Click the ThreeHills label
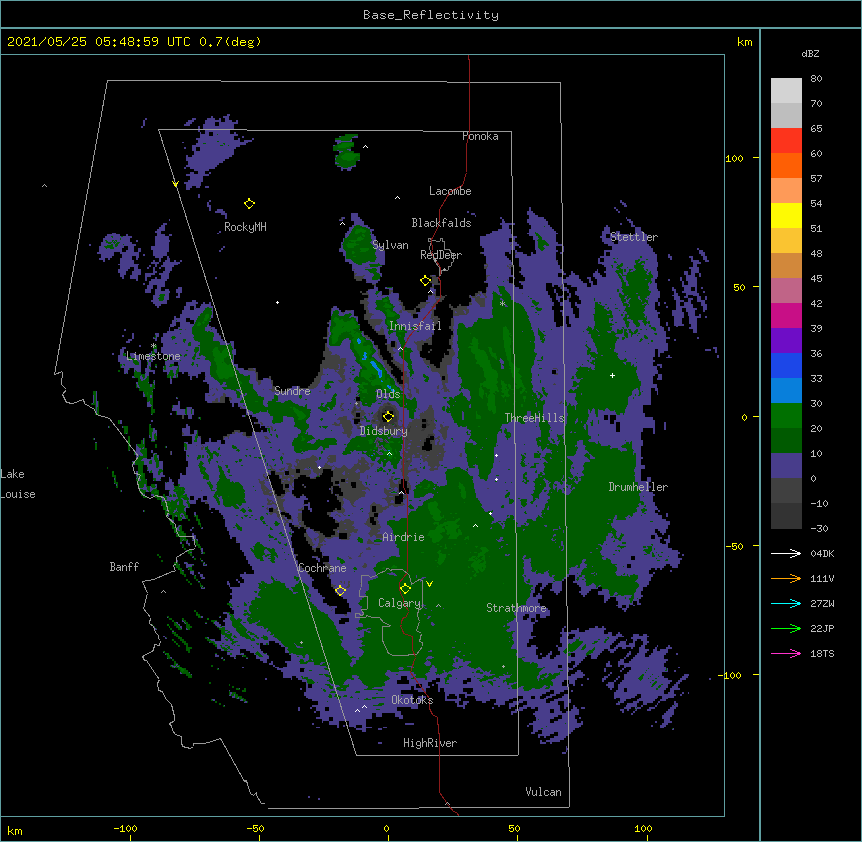The image size is (862, 842). click(x=534, y=418)
